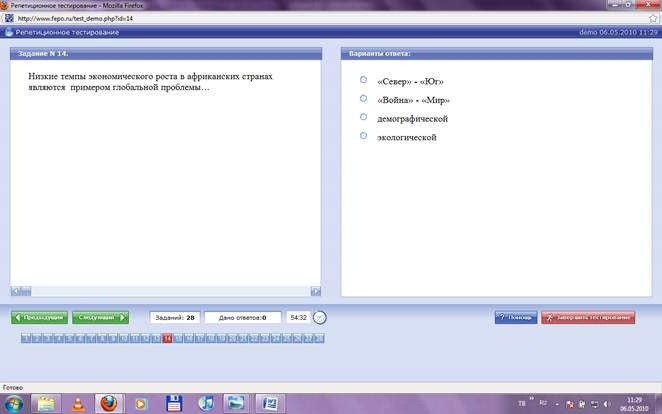Select the «Война» - «Мир» answer option
662x414 pixels.
364,98
